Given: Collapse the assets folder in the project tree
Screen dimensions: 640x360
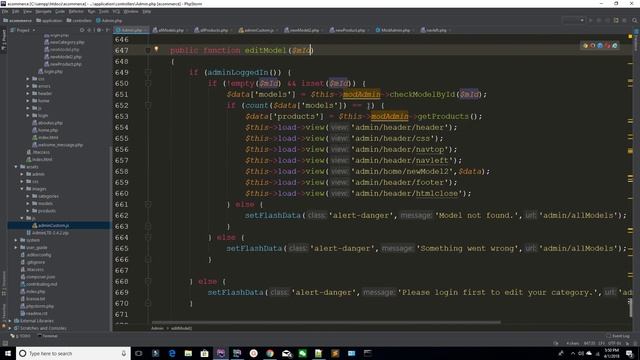Looking at the screenshot, I should pyautogui.click(x=16, y=167).
